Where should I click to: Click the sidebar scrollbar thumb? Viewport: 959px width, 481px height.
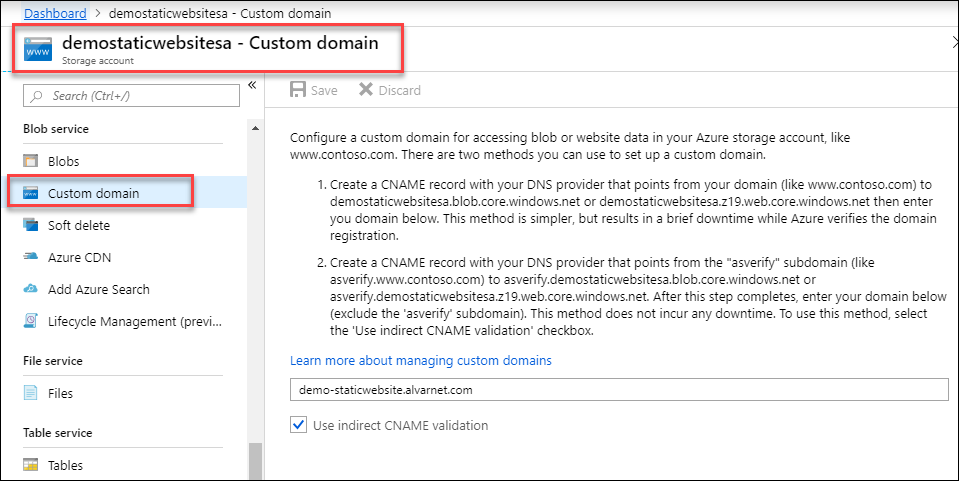(x=255, y=461)
